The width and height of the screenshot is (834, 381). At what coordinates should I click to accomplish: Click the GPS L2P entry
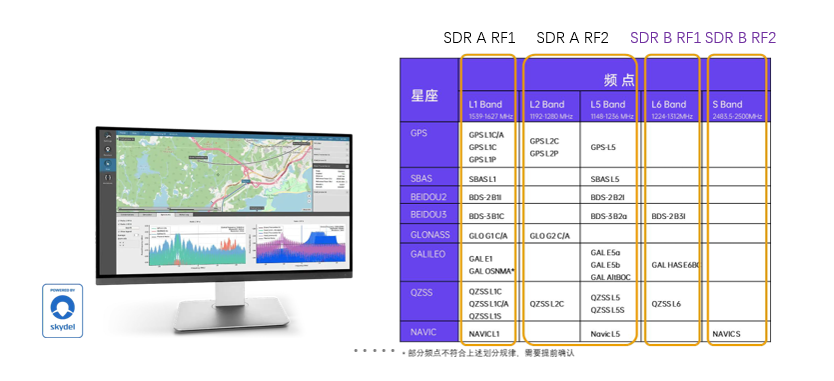coord(545,153)
